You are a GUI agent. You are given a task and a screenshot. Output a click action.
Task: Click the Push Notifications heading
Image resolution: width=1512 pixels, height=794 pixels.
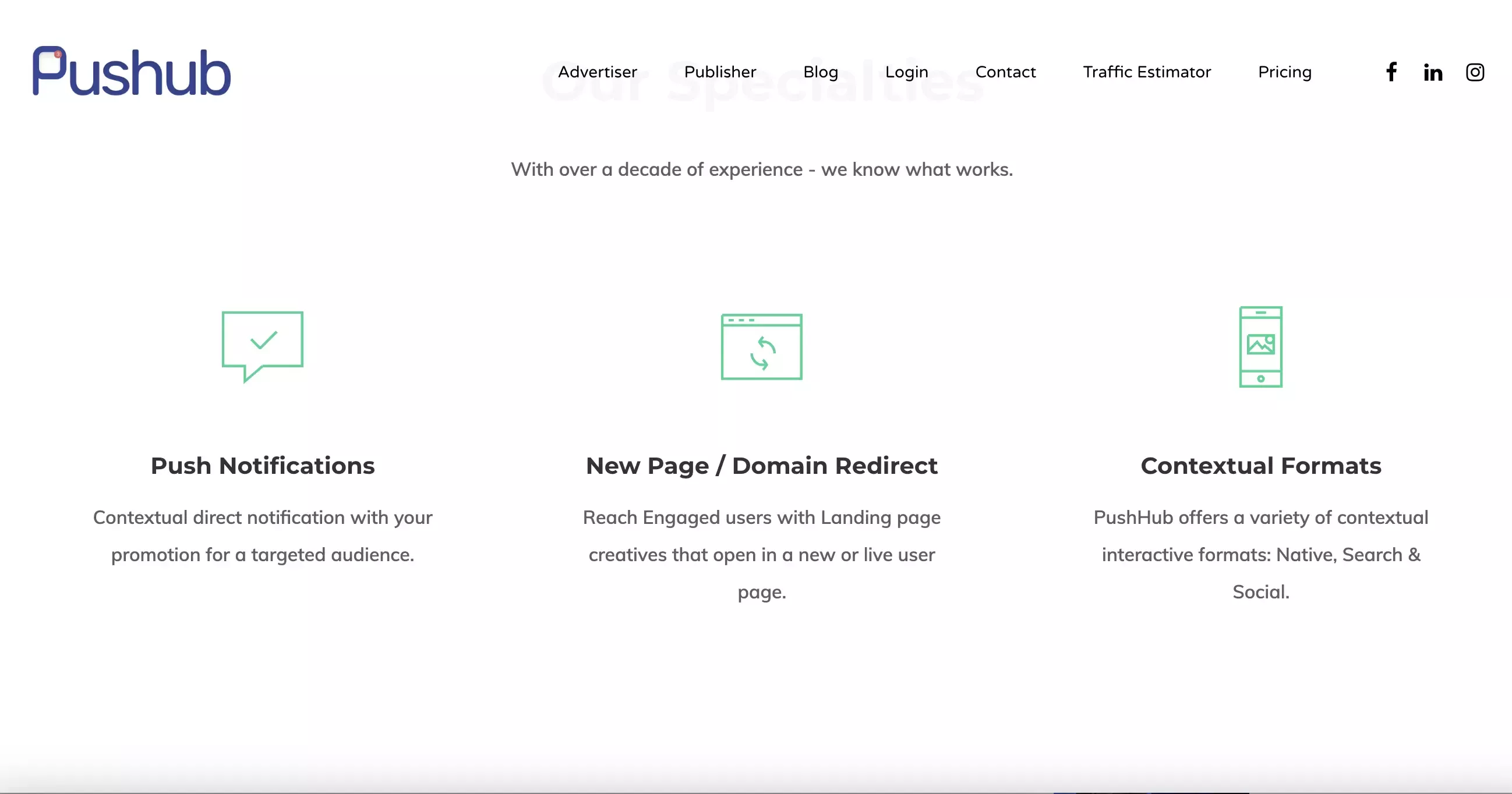tap(262, 465)
